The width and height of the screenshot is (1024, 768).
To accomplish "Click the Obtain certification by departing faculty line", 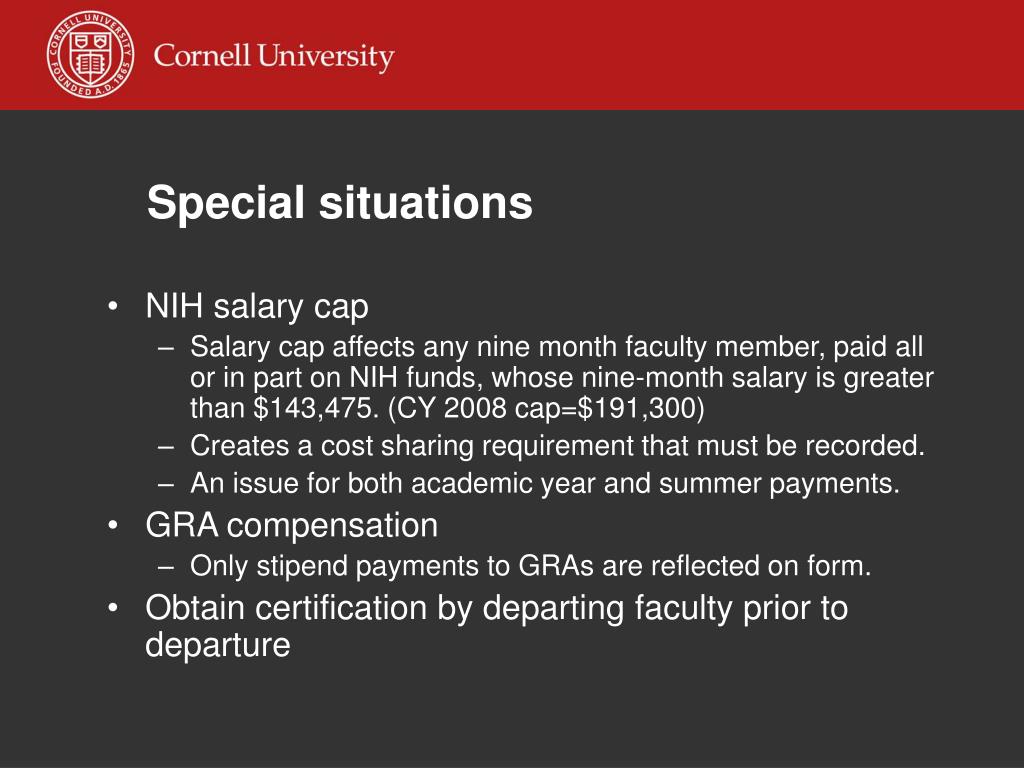I will point(496,608).
